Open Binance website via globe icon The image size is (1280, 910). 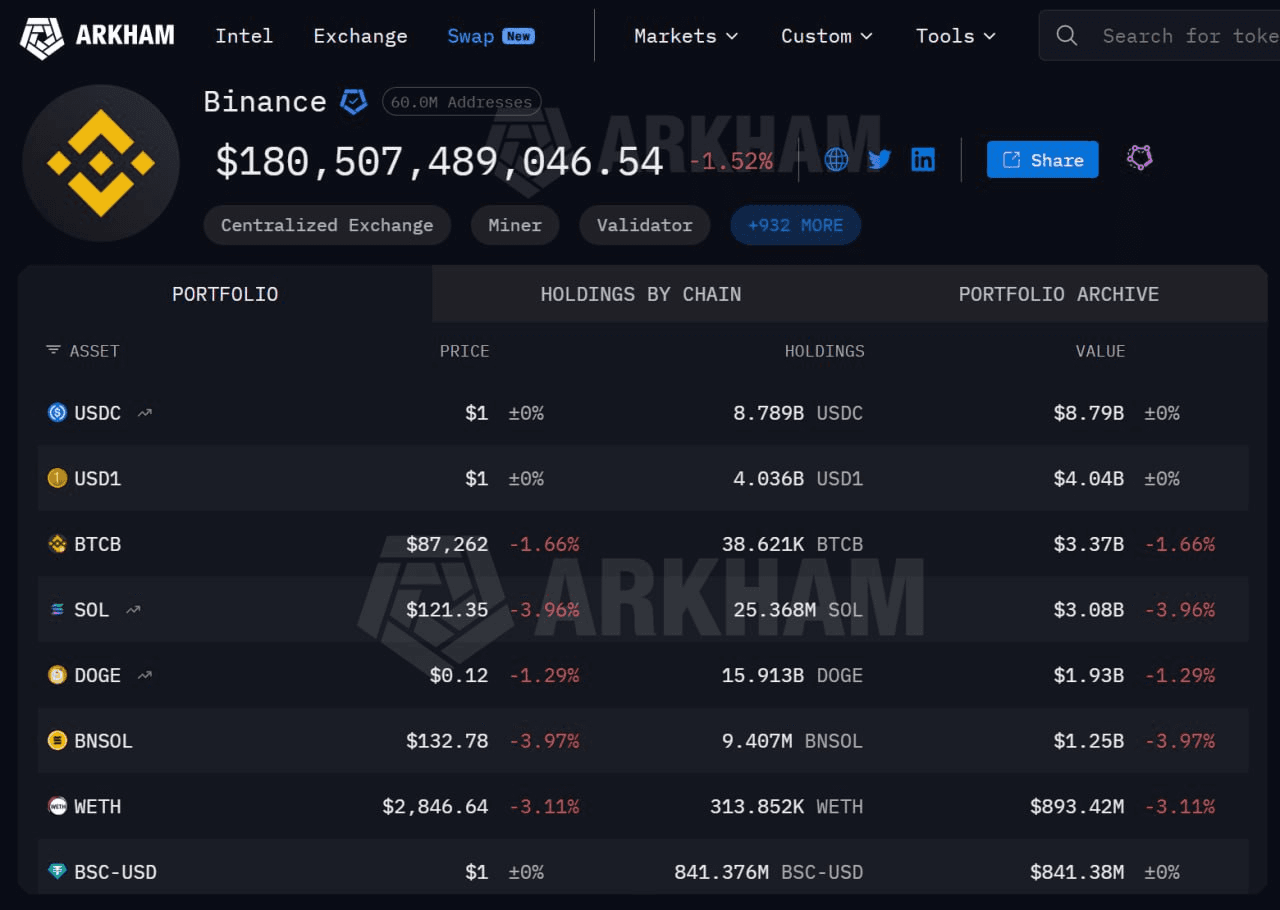pyautogui.click(x=836, y=160)
